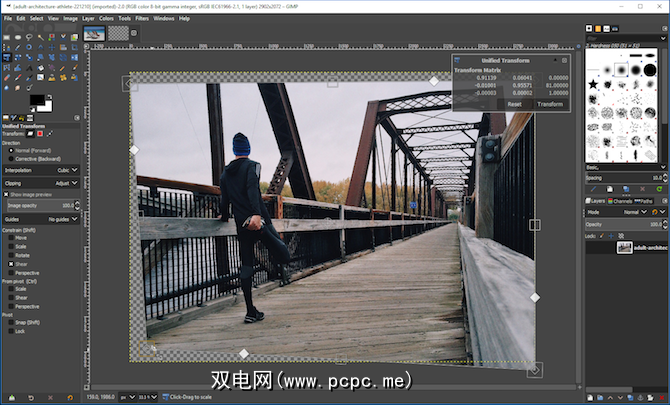The height and width of the screenshot is (405, 670).
Task: Adjust the layer Opacity slider
Action: coord(620,224)
